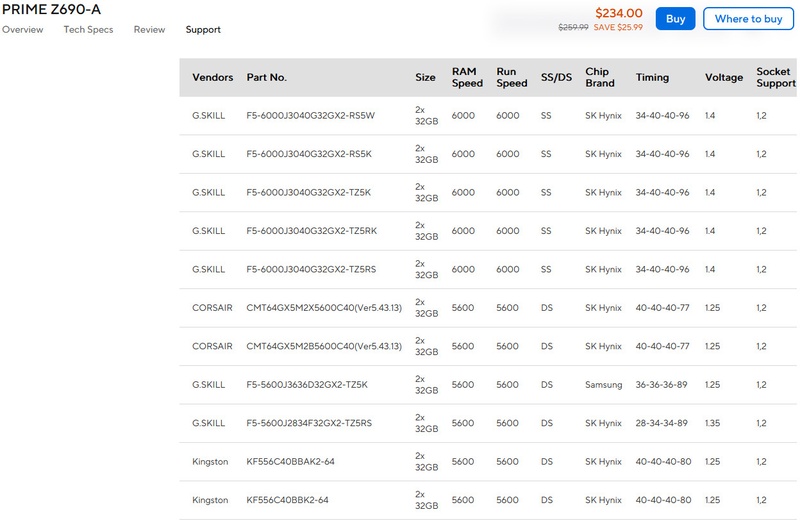Click the Socket Support column header
This screenshot has width=800, height=521.
pyautogui.click(x=776, y=77)
